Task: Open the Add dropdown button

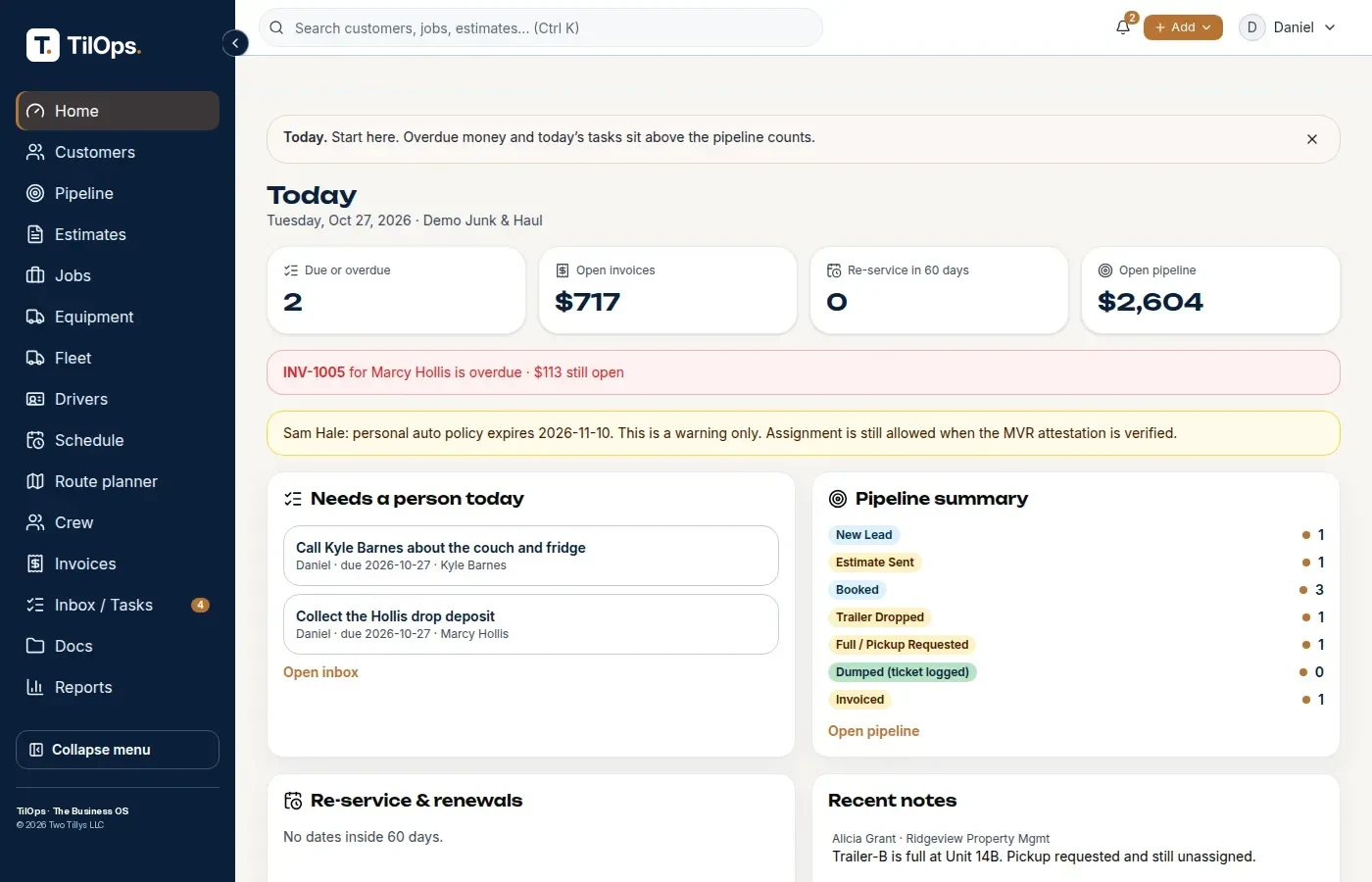Action: coord(1183,27)
